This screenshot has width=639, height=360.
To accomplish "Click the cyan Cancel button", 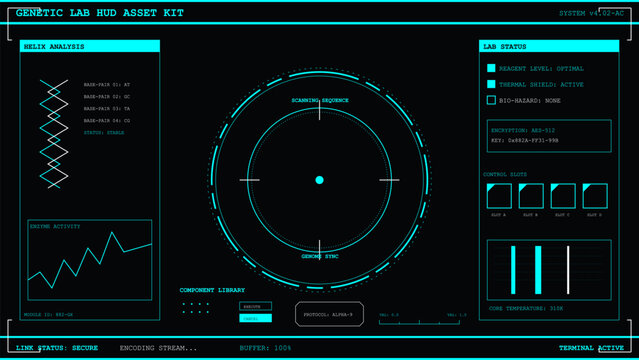I will [x=256, y=318].
